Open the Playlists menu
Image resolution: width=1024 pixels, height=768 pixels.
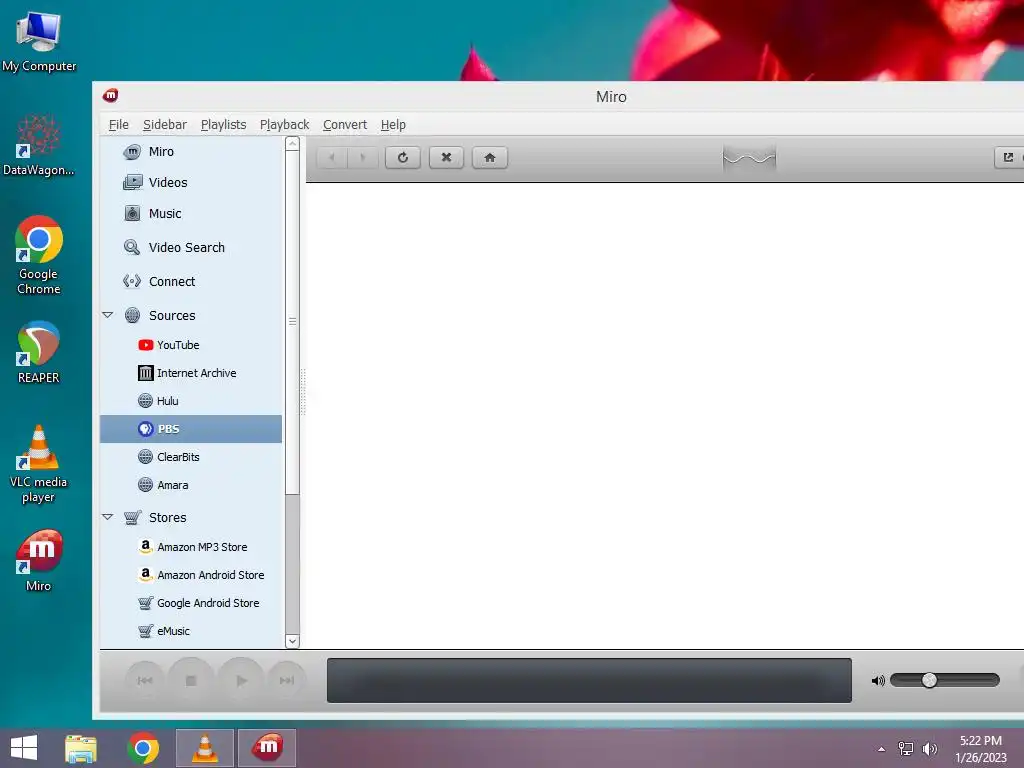point(223,125)
